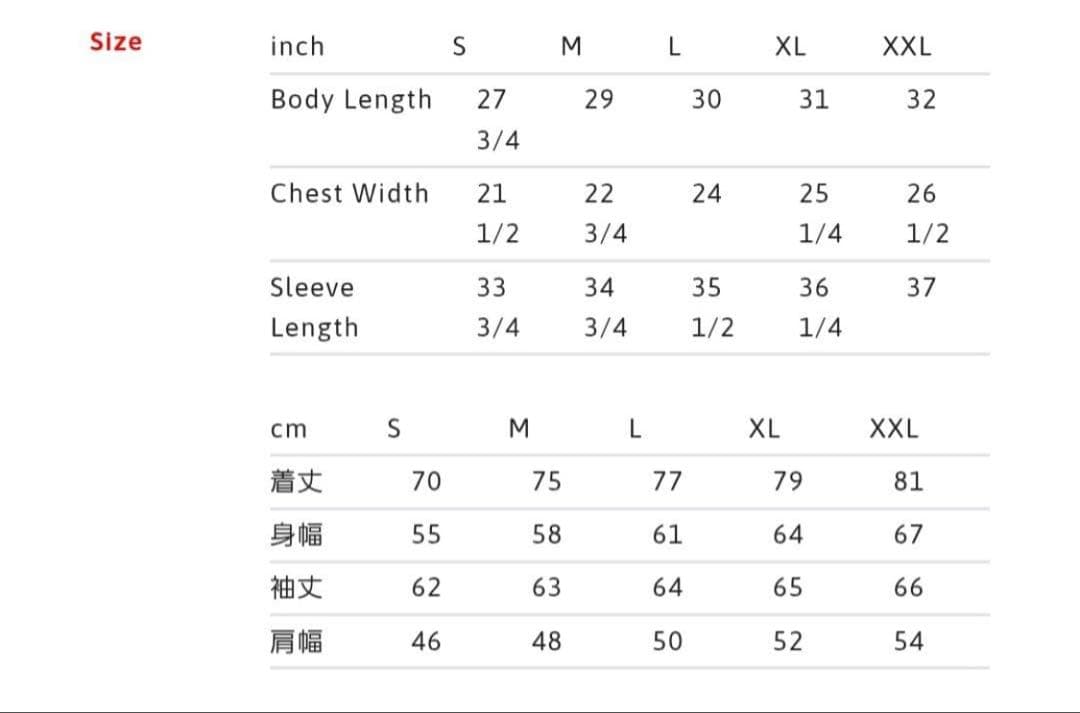Select the 肩幅 row label

(x=296, y=641)
